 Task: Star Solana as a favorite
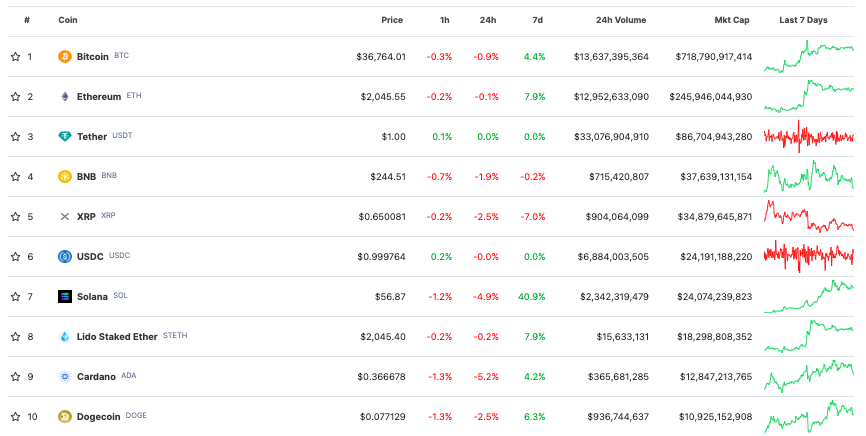[15, 297]
